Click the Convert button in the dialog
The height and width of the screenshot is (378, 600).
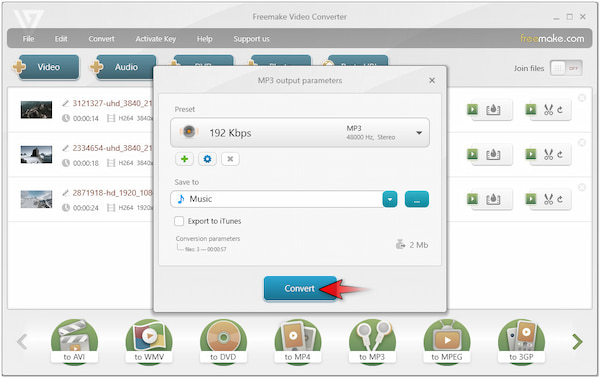coord(300,288)
